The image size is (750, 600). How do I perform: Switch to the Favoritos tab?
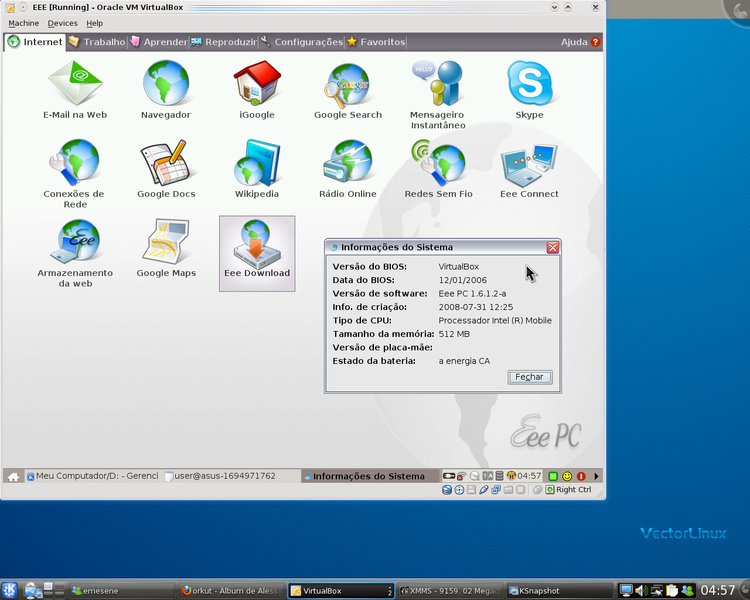pos(376,42)
